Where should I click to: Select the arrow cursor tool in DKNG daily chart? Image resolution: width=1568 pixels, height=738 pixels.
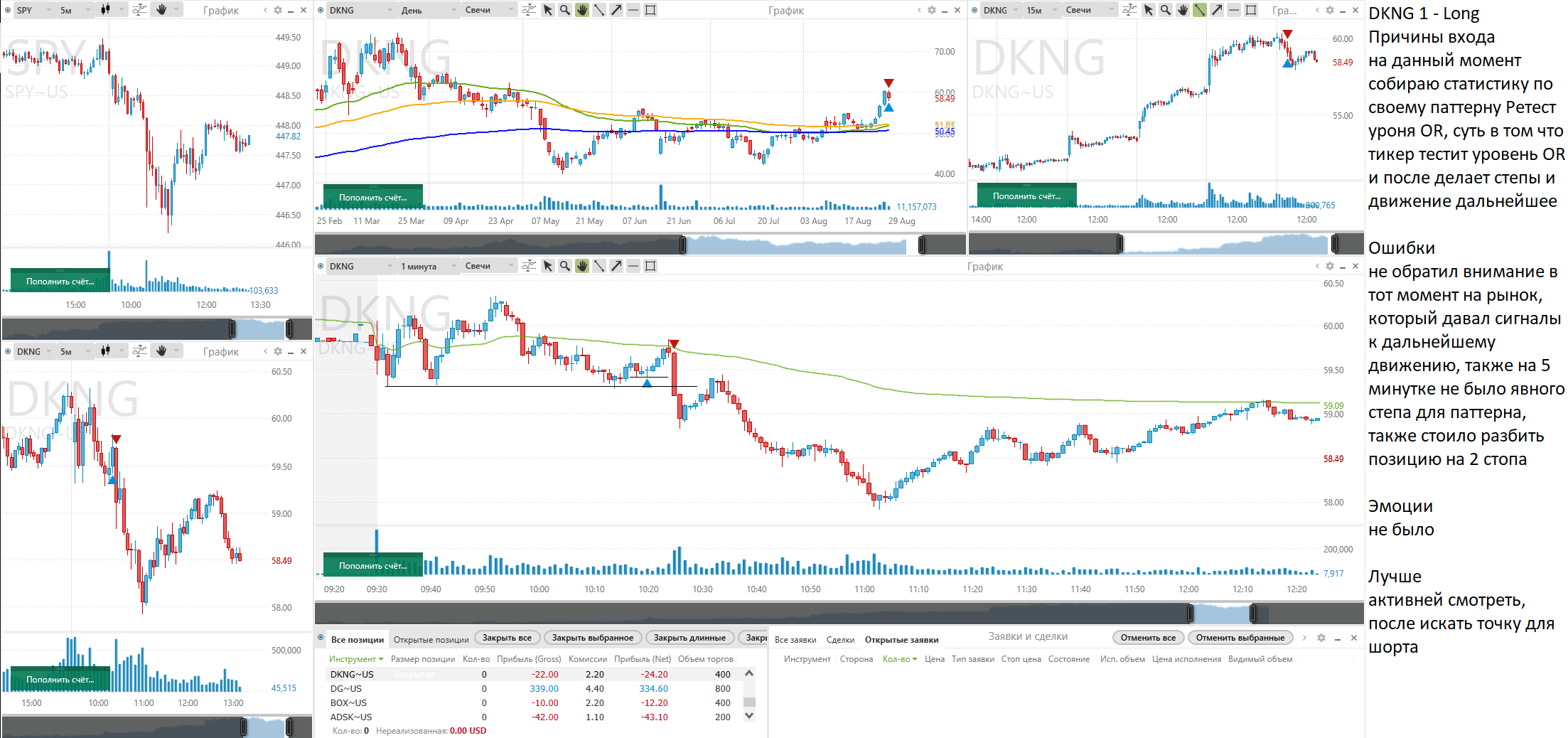click(x=548, y=10)
